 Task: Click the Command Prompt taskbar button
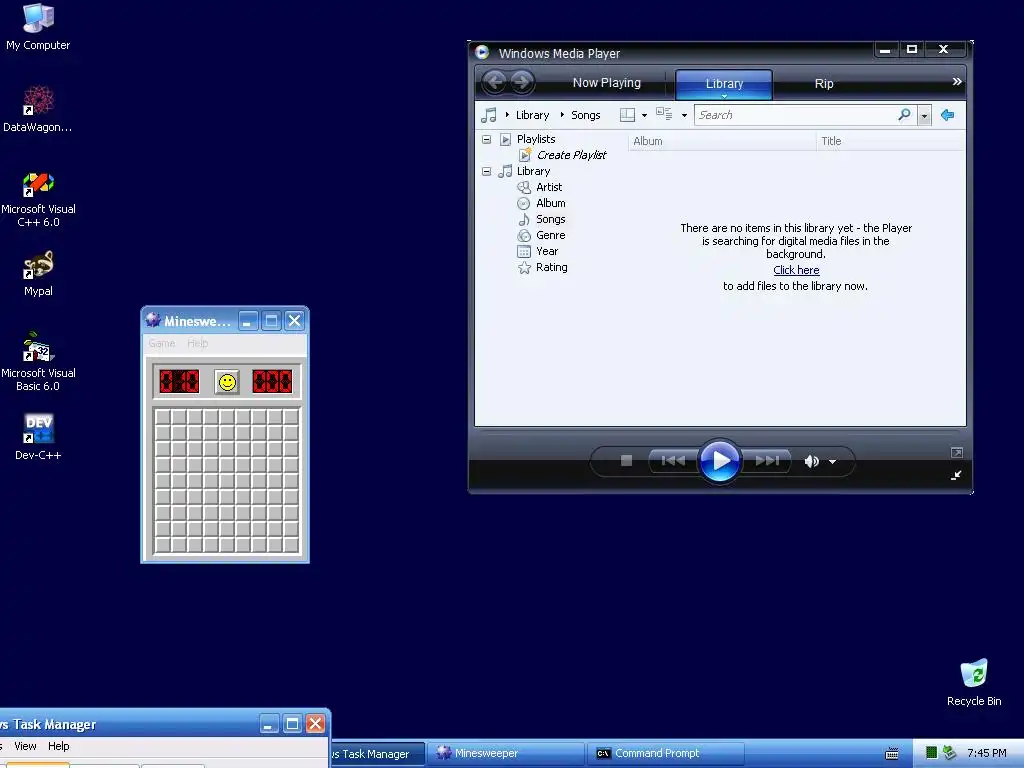pos(665,753)
